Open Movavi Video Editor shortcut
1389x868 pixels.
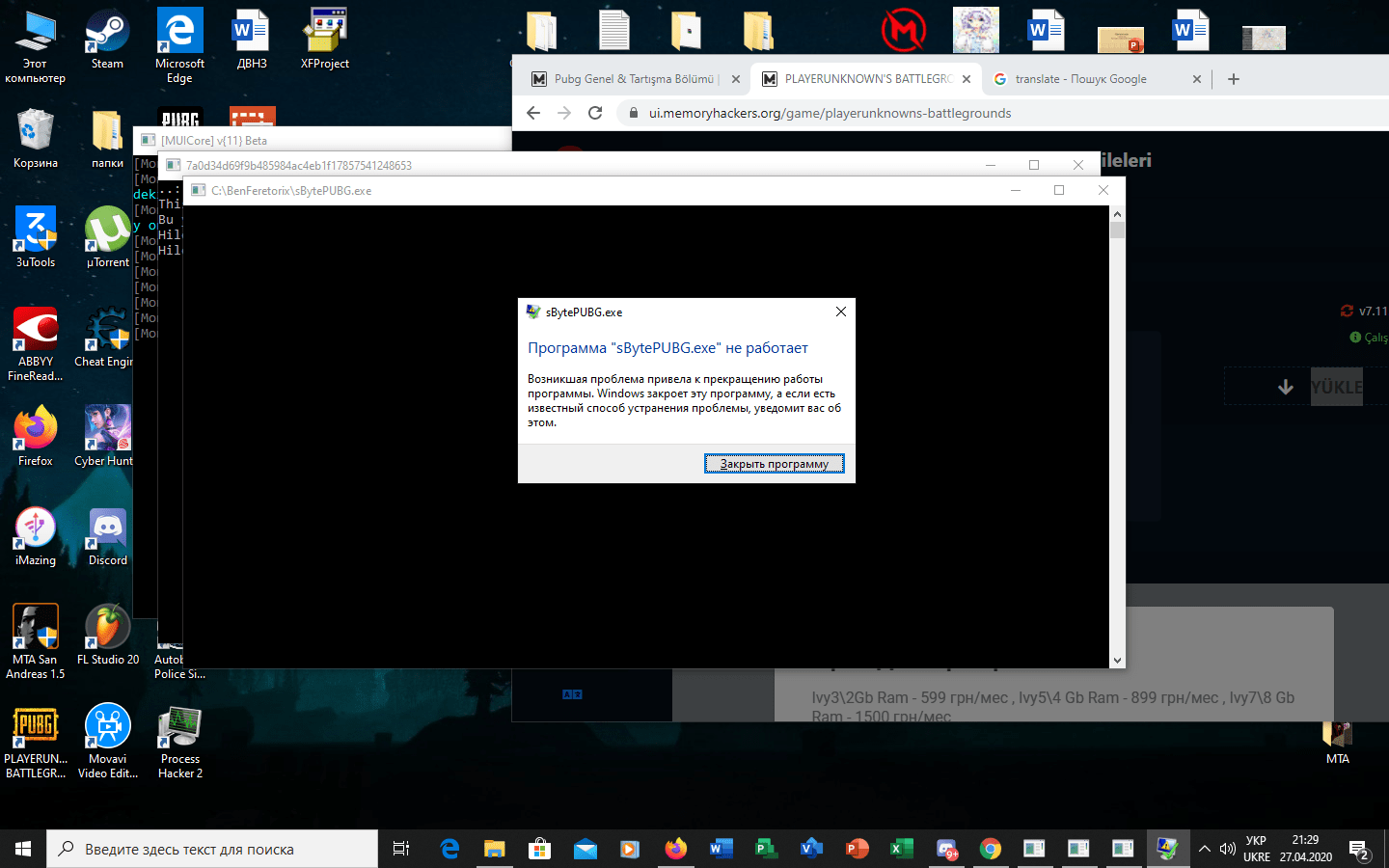click(x=107, y=742)
